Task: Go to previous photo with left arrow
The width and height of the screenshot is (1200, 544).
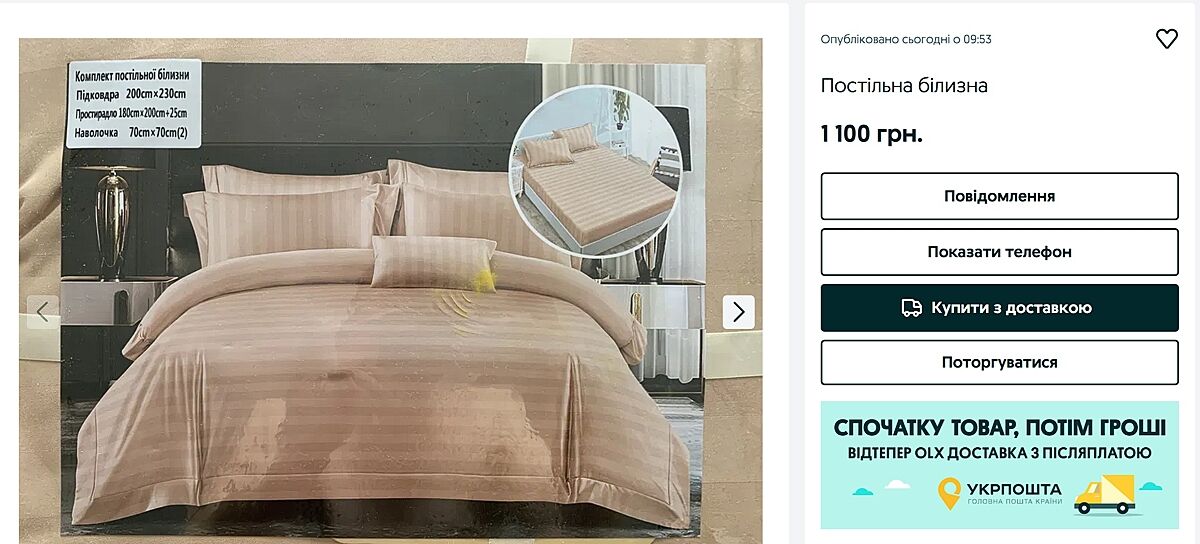Action: (43, 312)
